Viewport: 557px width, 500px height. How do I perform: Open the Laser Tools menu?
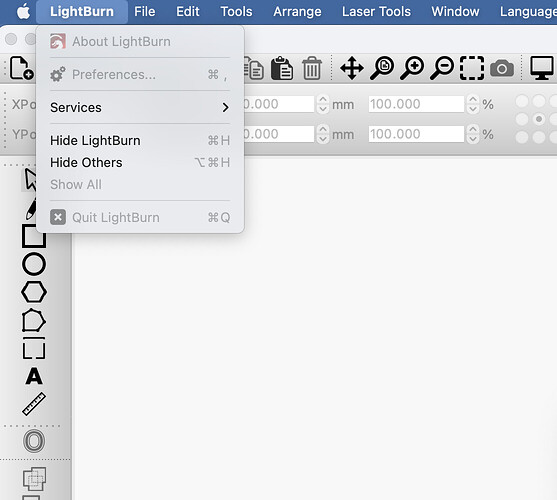coord(376,12)
